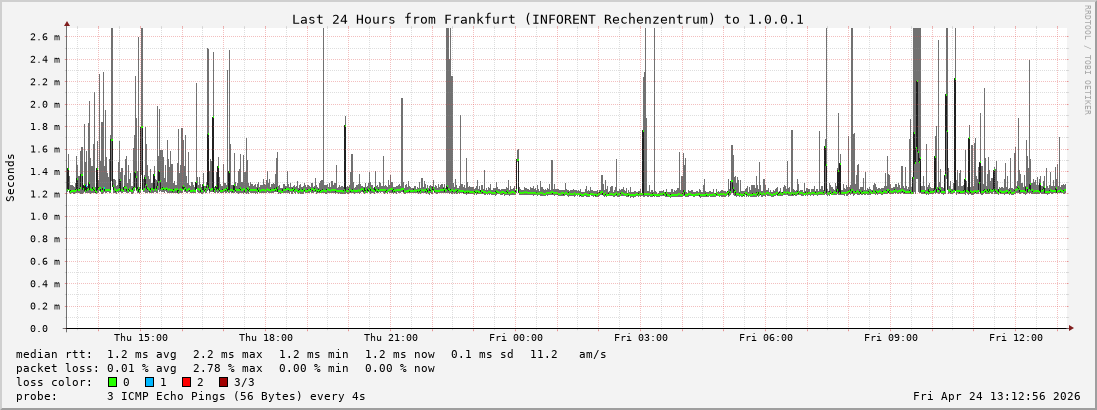The width and height of the screenshot is (1097, 410).
Task: Click the RRDTOOL / TOBI OETIKER watermark
Action: 1087,60
